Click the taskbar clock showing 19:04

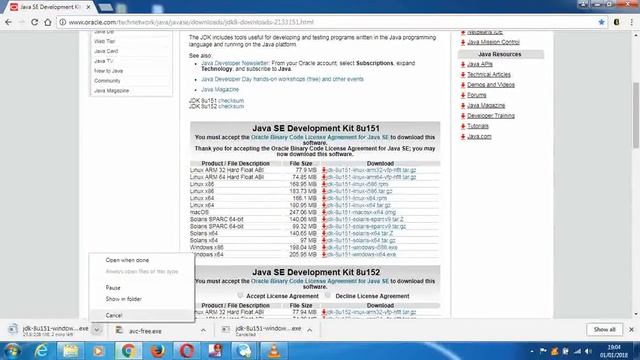pos(614,351)
